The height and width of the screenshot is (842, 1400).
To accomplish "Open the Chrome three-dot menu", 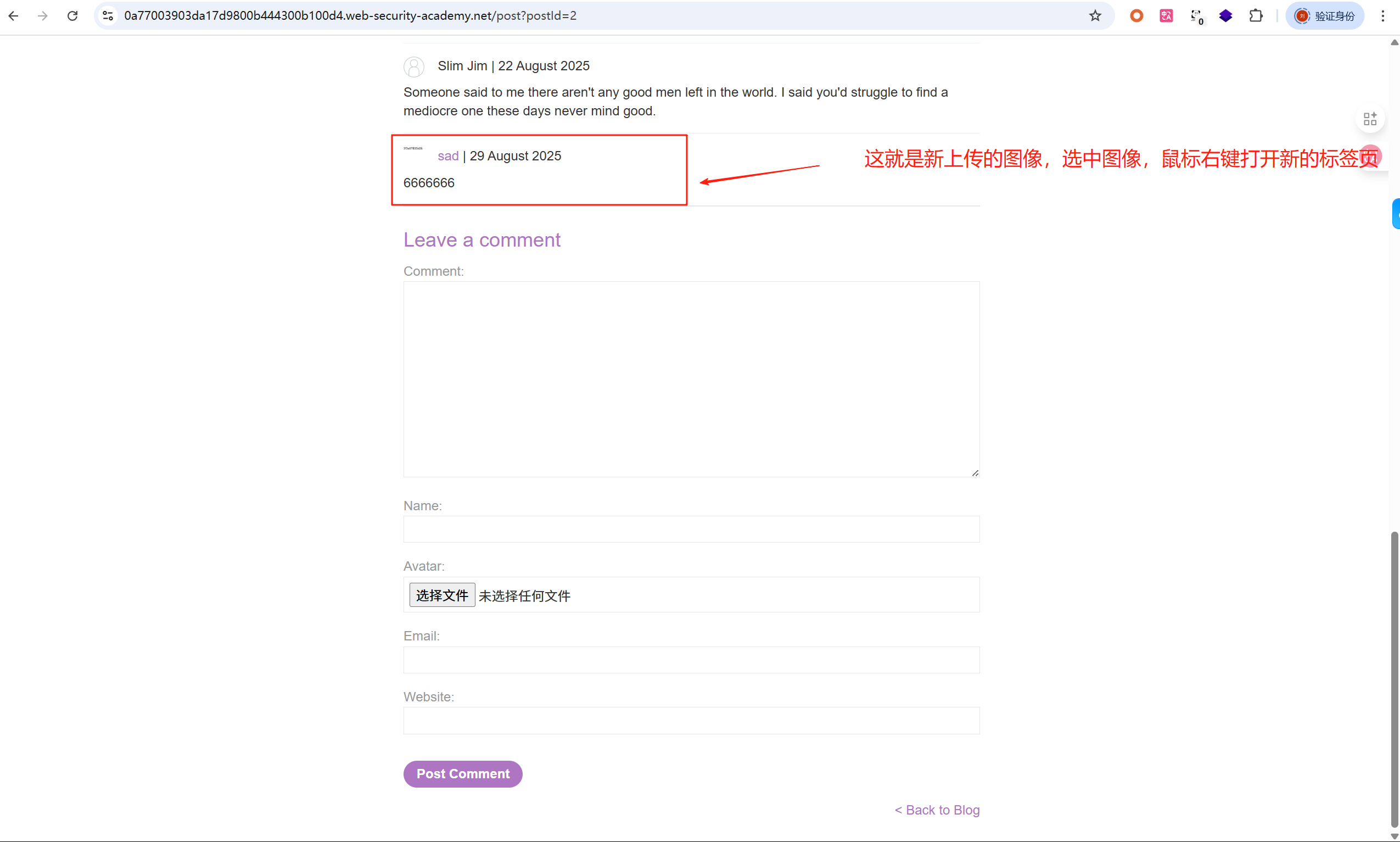I will point(1382,16).
